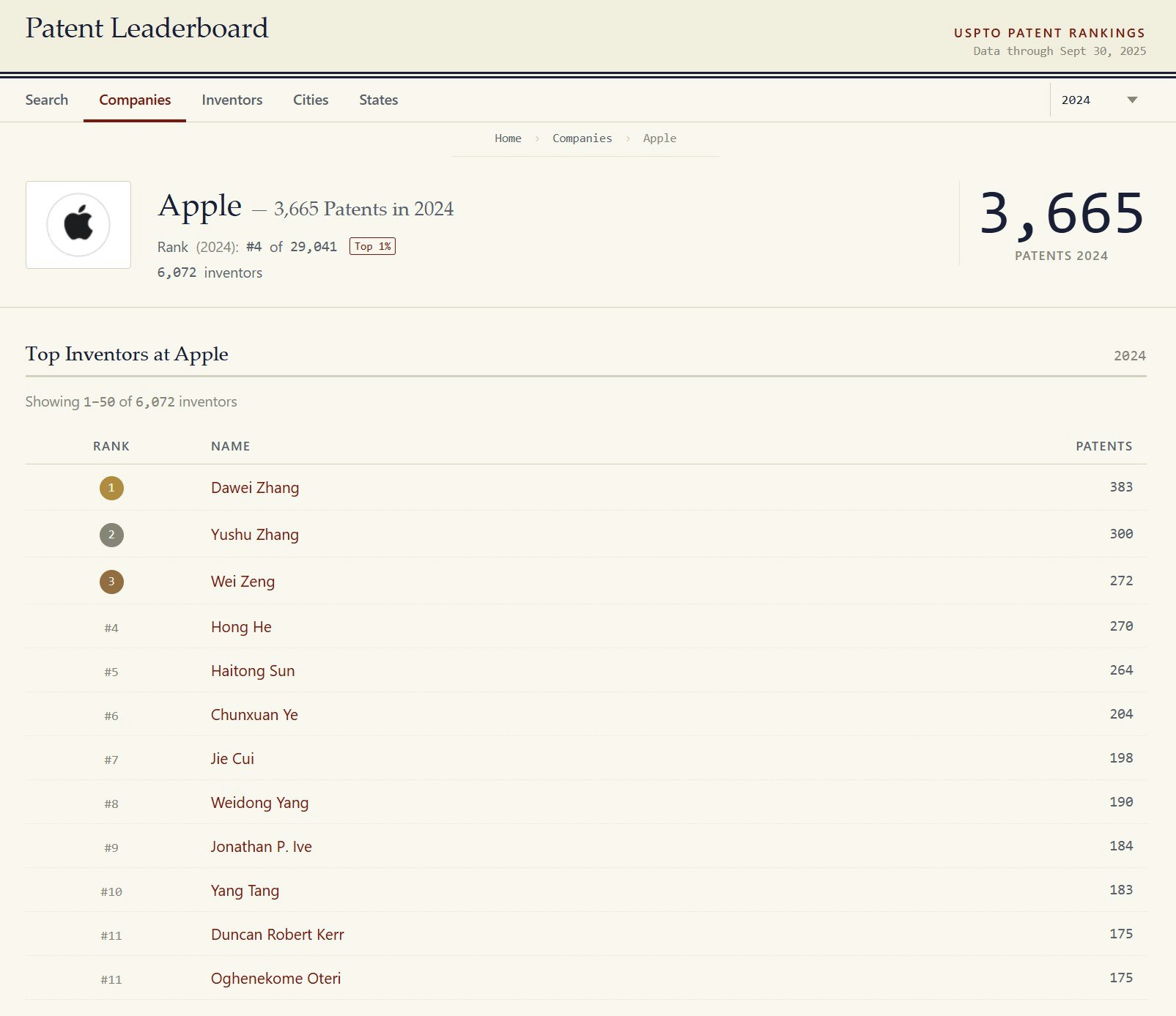The image size is (1176, 1016).
Task: Click the 300 patent count for Yushu Zhang
Action: click(x=1121, y=534)
